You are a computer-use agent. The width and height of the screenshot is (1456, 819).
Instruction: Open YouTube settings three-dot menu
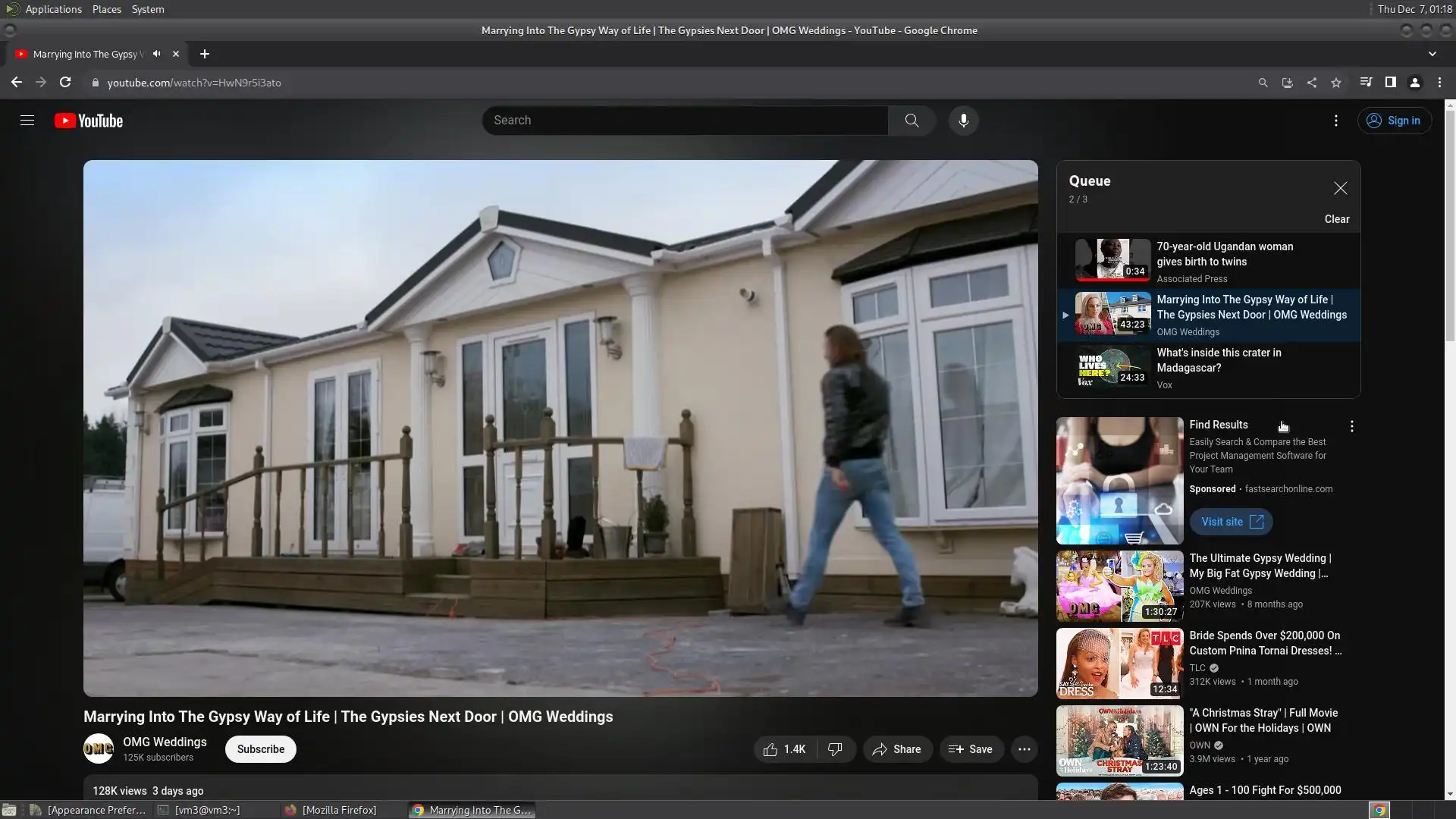point(1335,121)
